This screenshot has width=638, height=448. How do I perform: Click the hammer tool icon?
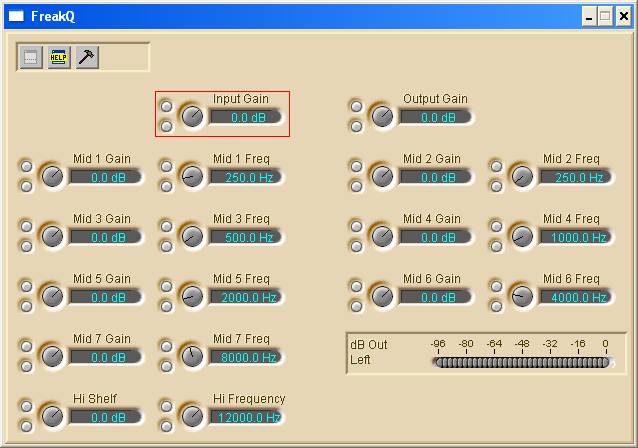87,57
